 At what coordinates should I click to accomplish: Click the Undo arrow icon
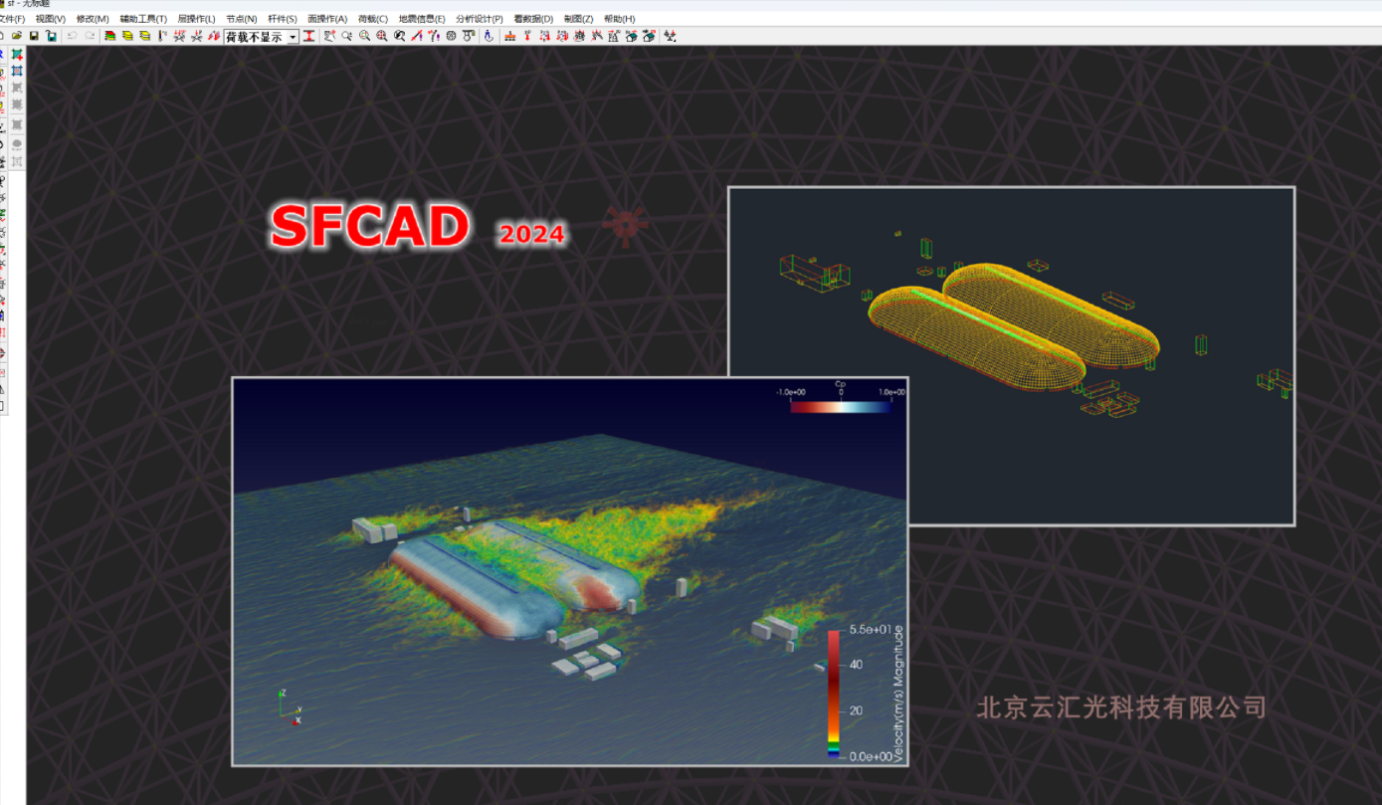[x=72, y=36]
